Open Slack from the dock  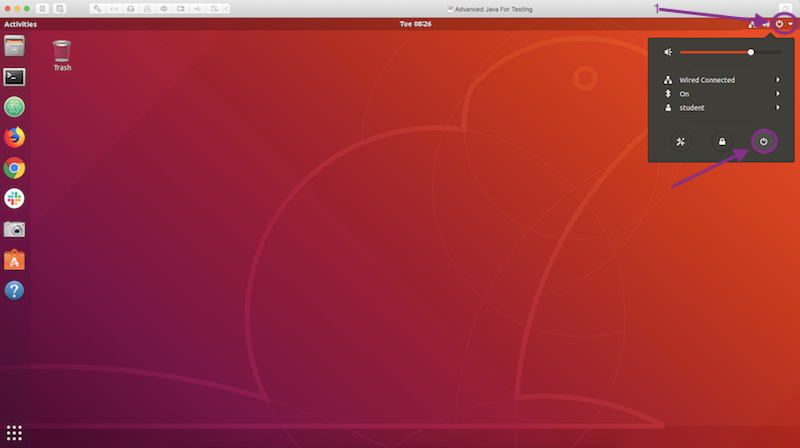pyautogui.click(x=14, y=198)
